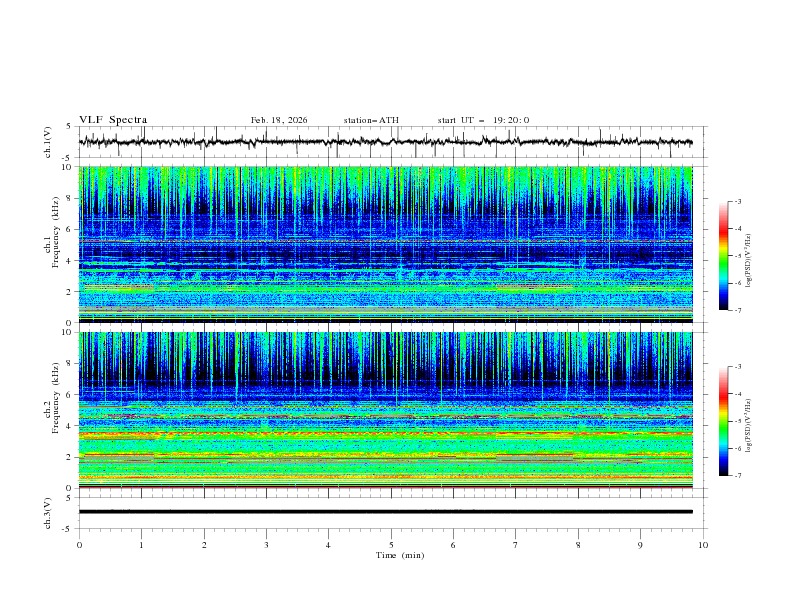The height and width of the screenshot is (612, 792).
Task: Click the flat ch.3 voltage trace
Action: click(x=385, y=512)
